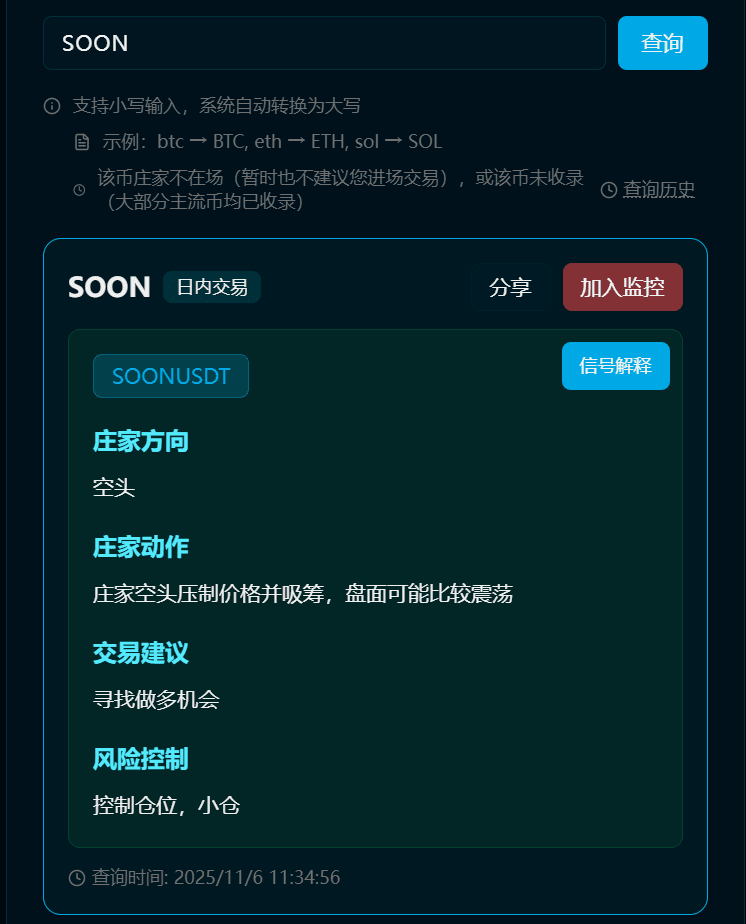This screenshot has width=746, height=924.
Task: Focus the SOON symbol input field
Action: click(x=324, y=43)
